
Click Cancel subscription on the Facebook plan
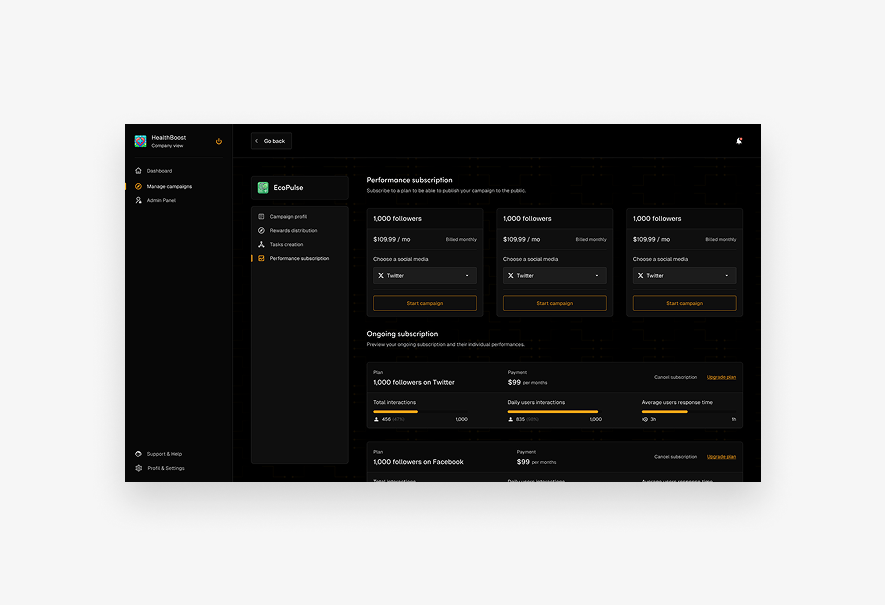(676, 456)
